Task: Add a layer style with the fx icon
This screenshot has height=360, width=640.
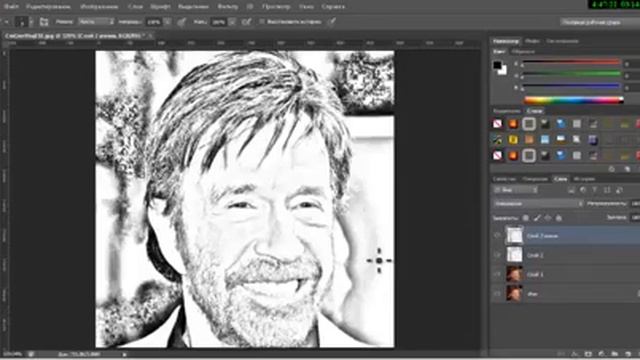Action: coord(575,354)
